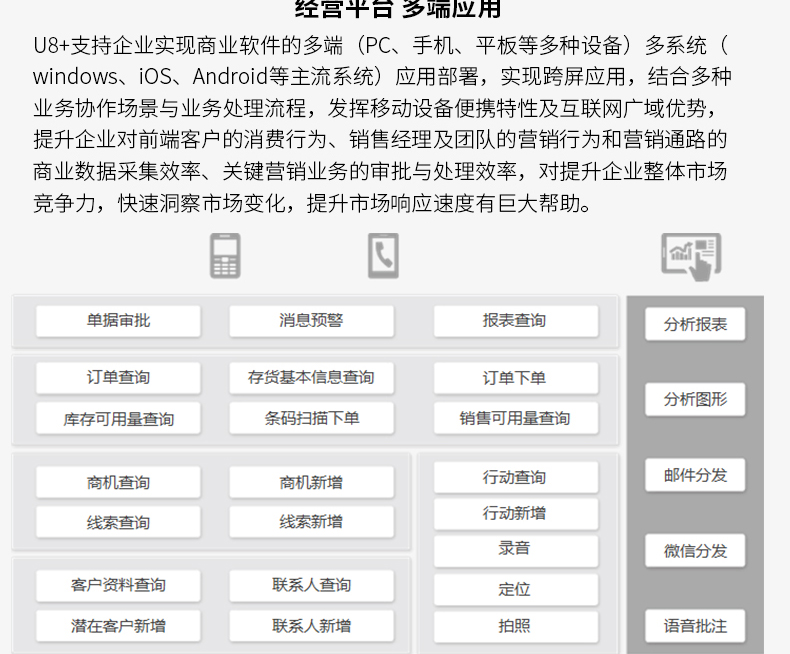Open 订单查询 order query
The height and width of the screenshot is (654, 790).
point(118,378)
